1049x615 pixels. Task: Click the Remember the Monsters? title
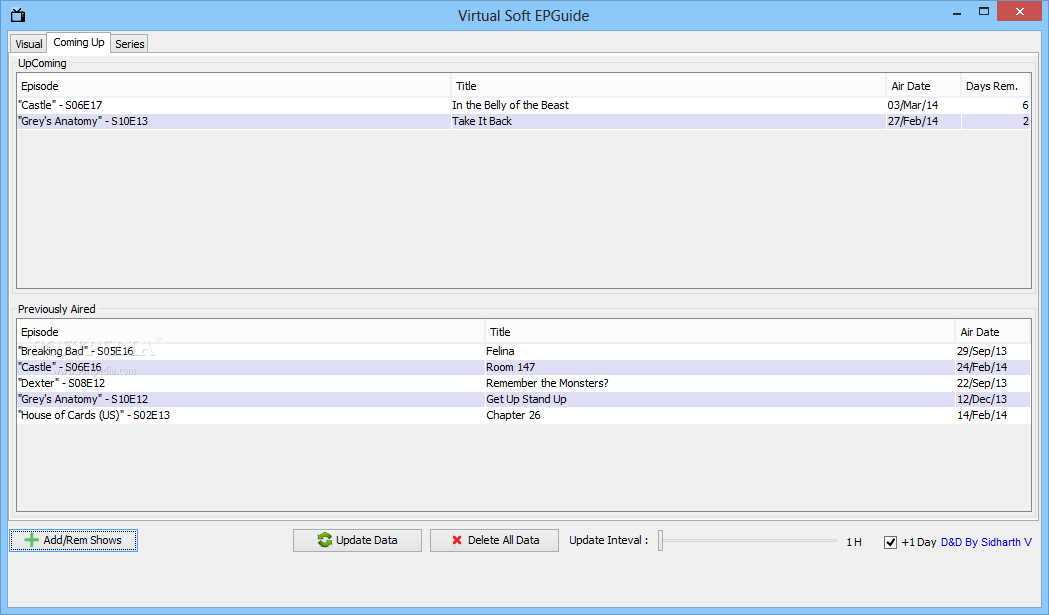coord(547,383)
